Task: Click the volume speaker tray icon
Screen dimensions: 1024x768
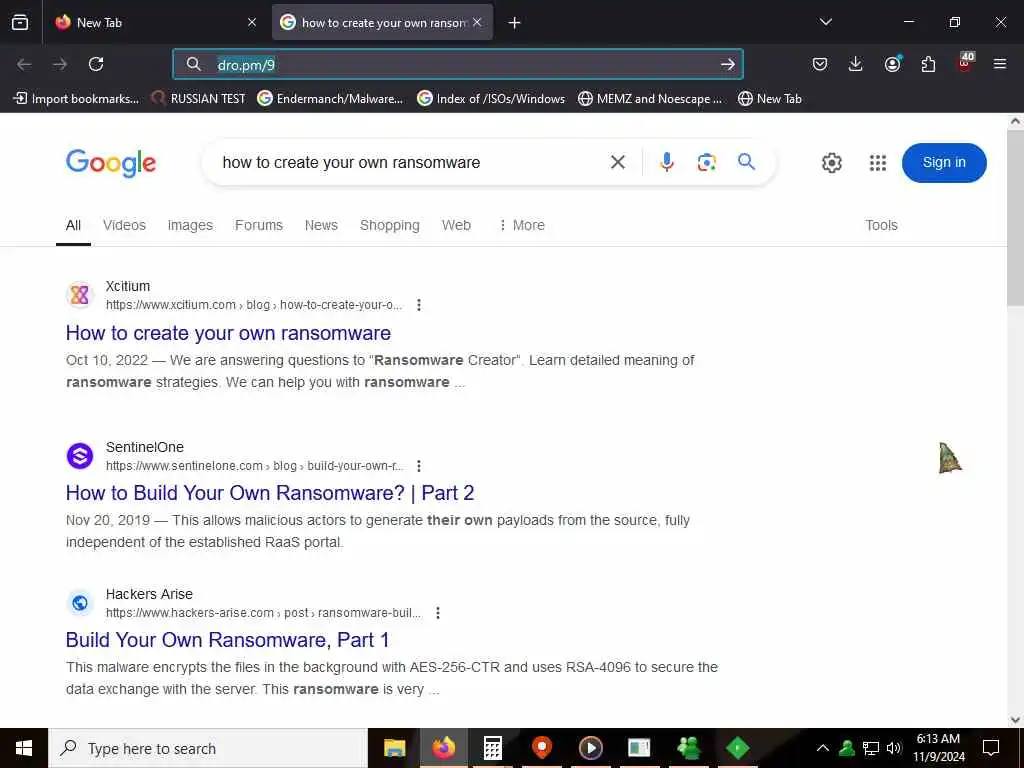Action: tap(893, 748)
